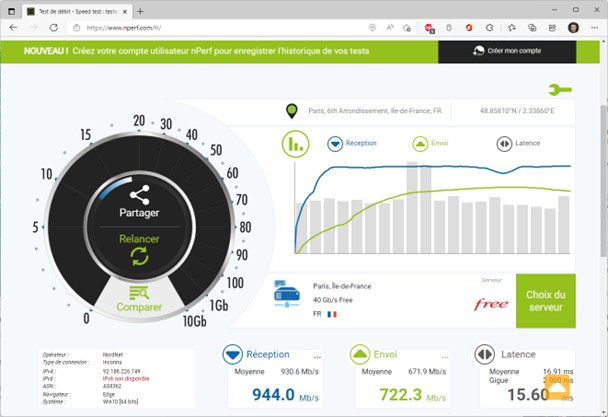Select the Test de débit browser tab

pos(75,10)
